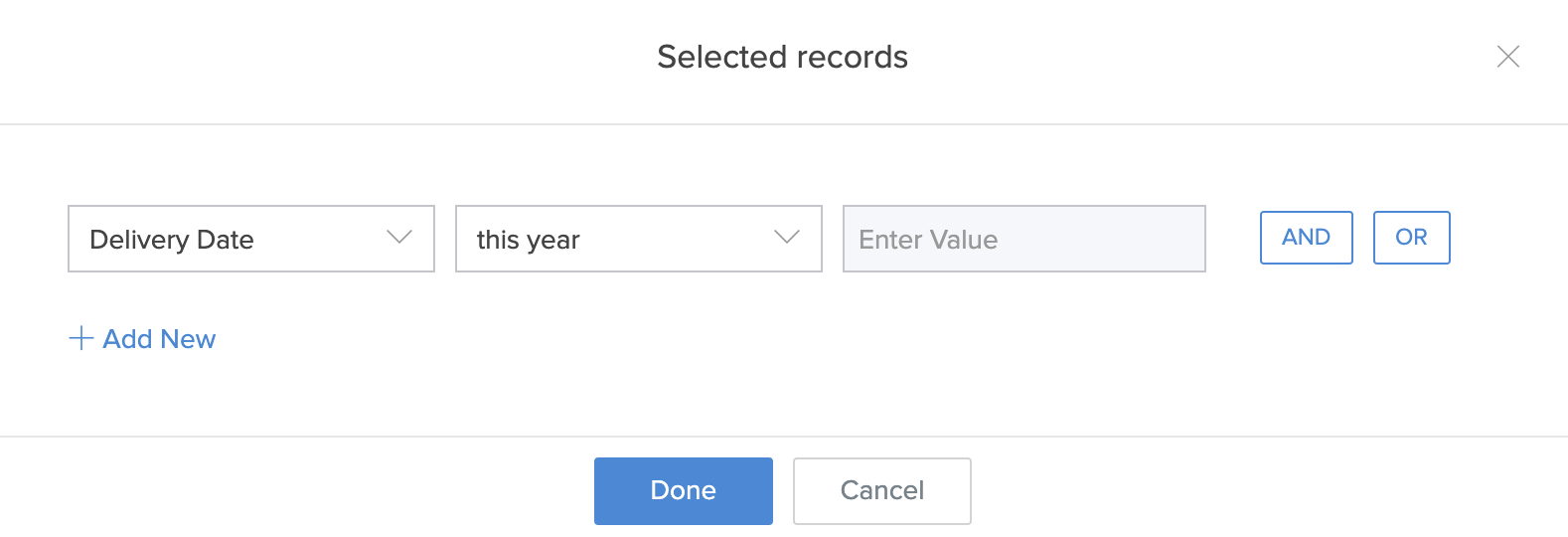The image size is (1568, 537).
Task: Click the this year text in the comparator box
Action: [528, 240]
